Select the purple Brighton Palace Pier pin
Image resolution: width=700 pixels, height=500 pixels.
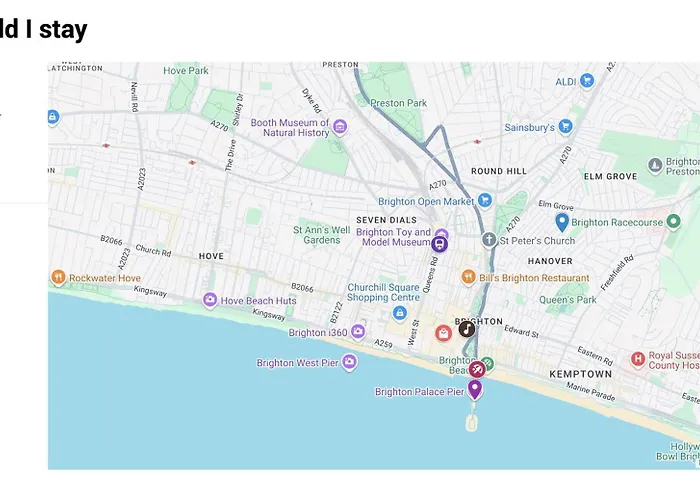click(x=475, y=389)
